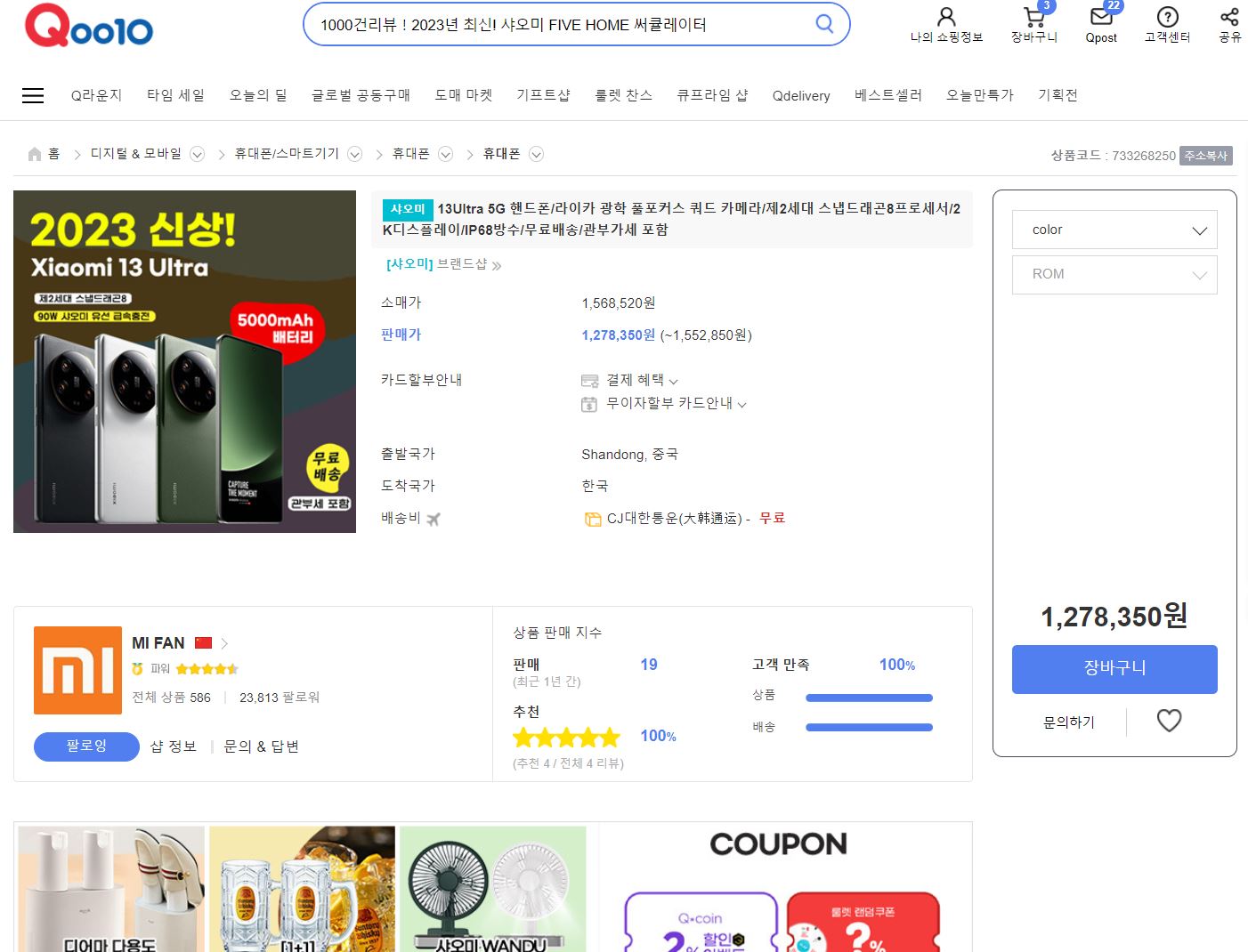Open 오늘만특가 menu

click(980, 95)
